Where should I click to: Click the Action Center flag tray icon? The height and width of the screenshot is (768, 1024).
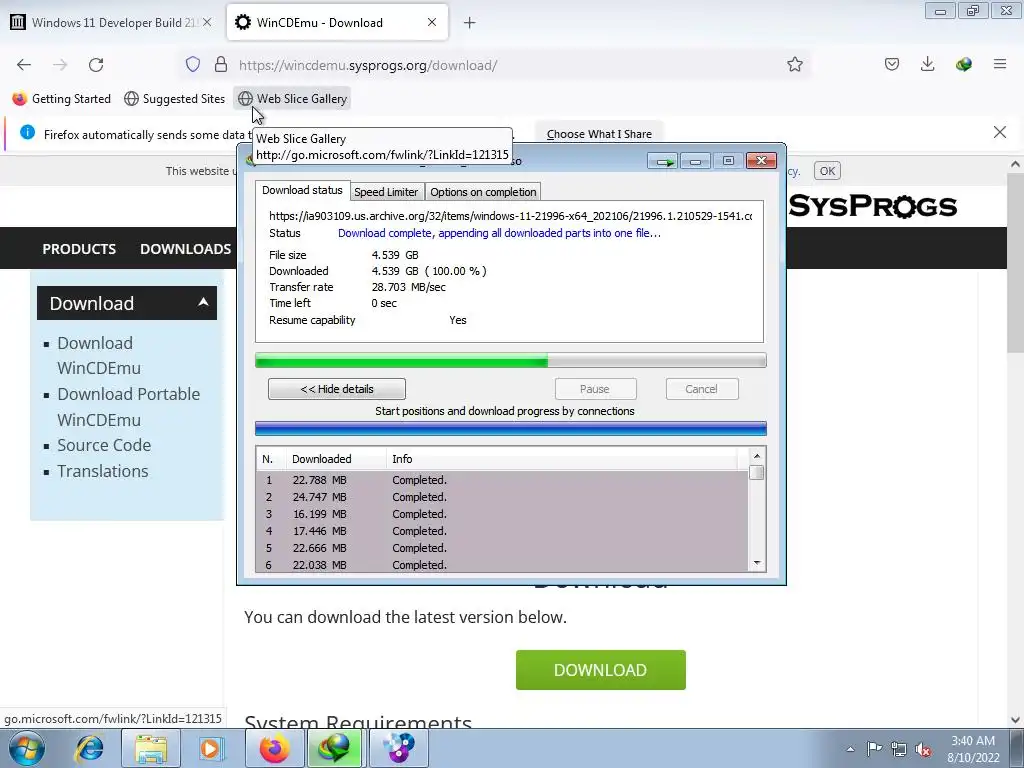pos(874,749)
